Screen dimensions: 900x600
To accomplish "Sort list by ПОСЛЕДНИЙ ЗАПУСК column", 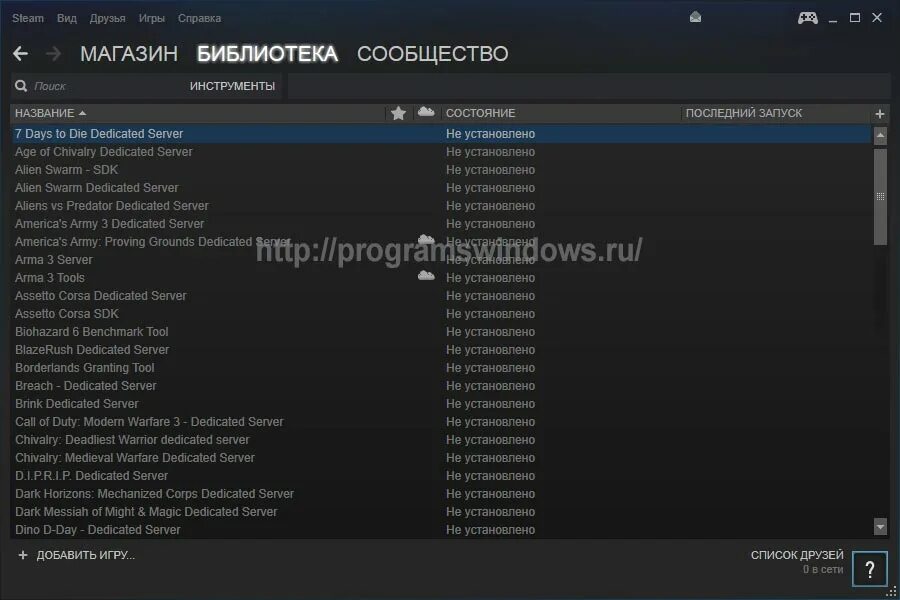I will click(744, 113).
